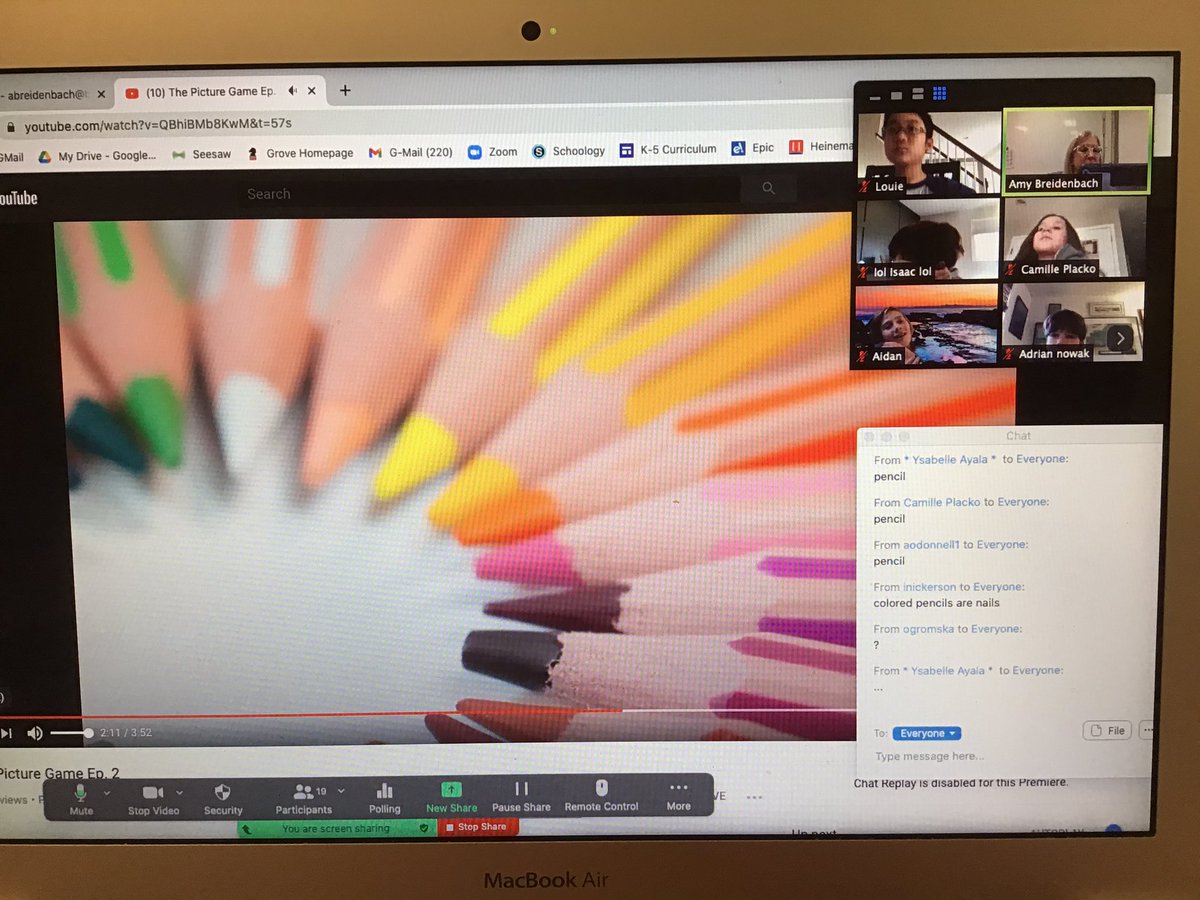This screenshot has height=900, width=1200.
Task: Switch to stacked thumbnail strip view
Action: 918,94
